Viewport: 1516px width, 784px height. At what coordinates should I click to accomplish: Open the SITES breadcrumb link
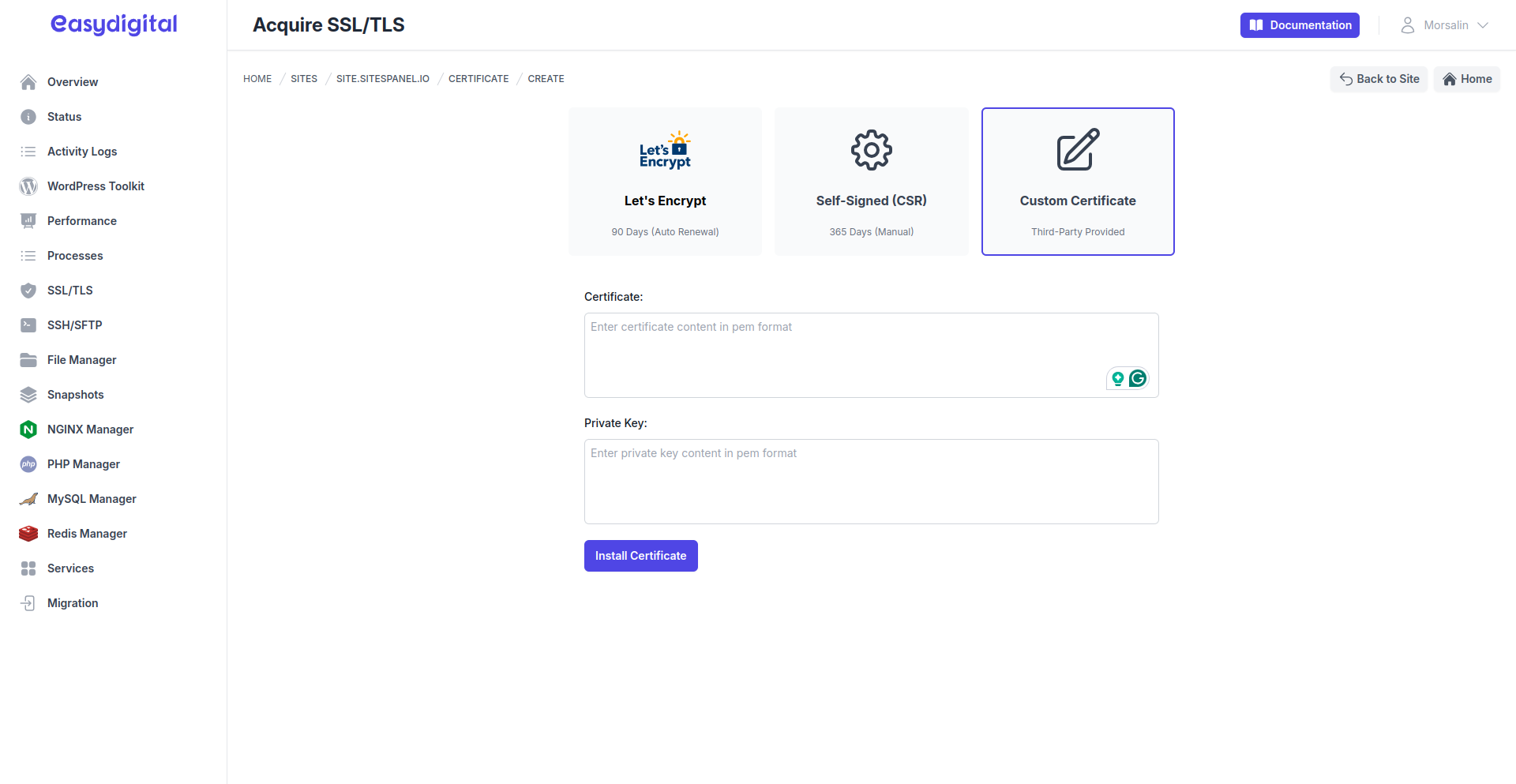tap(303, 78)
